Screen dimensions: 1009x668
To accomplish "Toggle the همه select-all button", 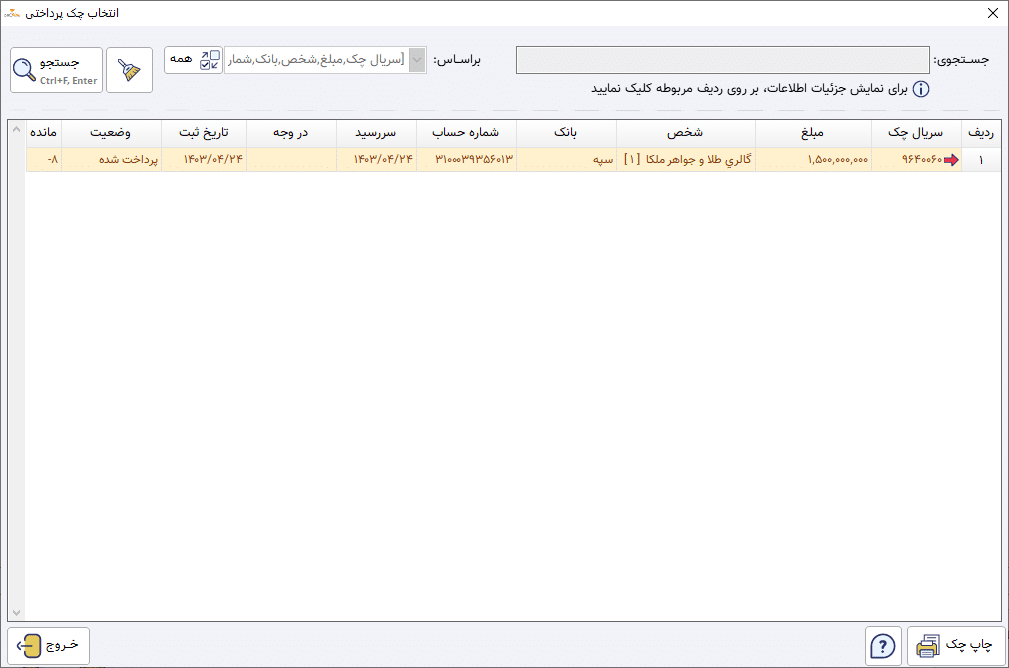I will 194,60.
